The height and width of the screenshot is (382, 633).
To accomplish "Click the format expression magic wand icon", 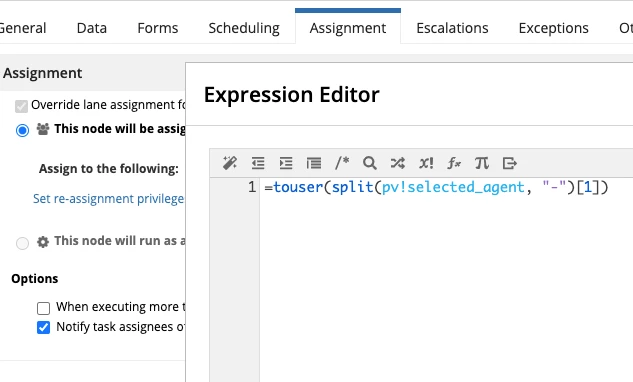I will point(230,163).
